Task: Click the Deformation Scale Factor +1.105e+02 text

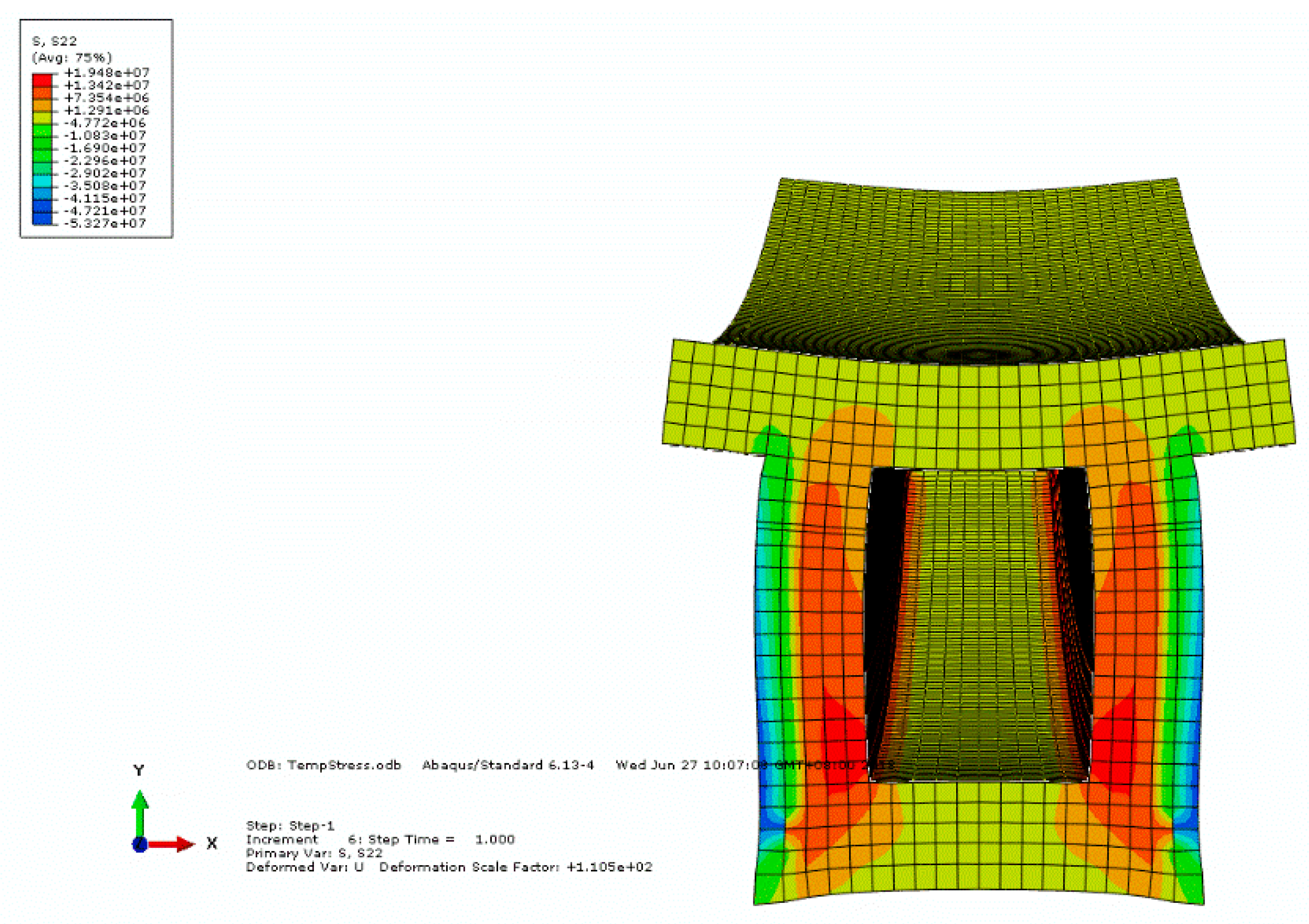Action: 515,867
